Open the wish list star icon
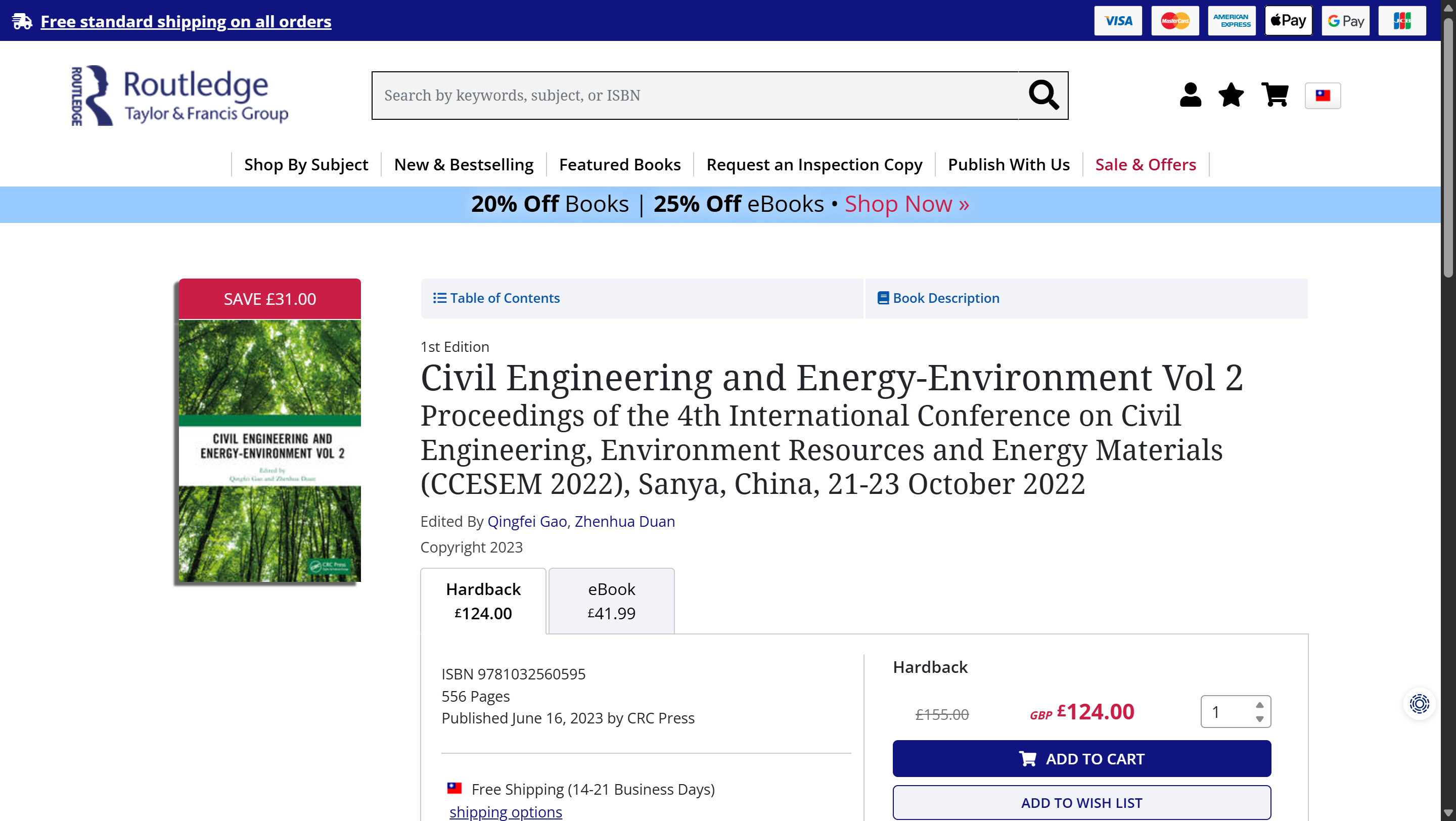 click(1231, 95)
